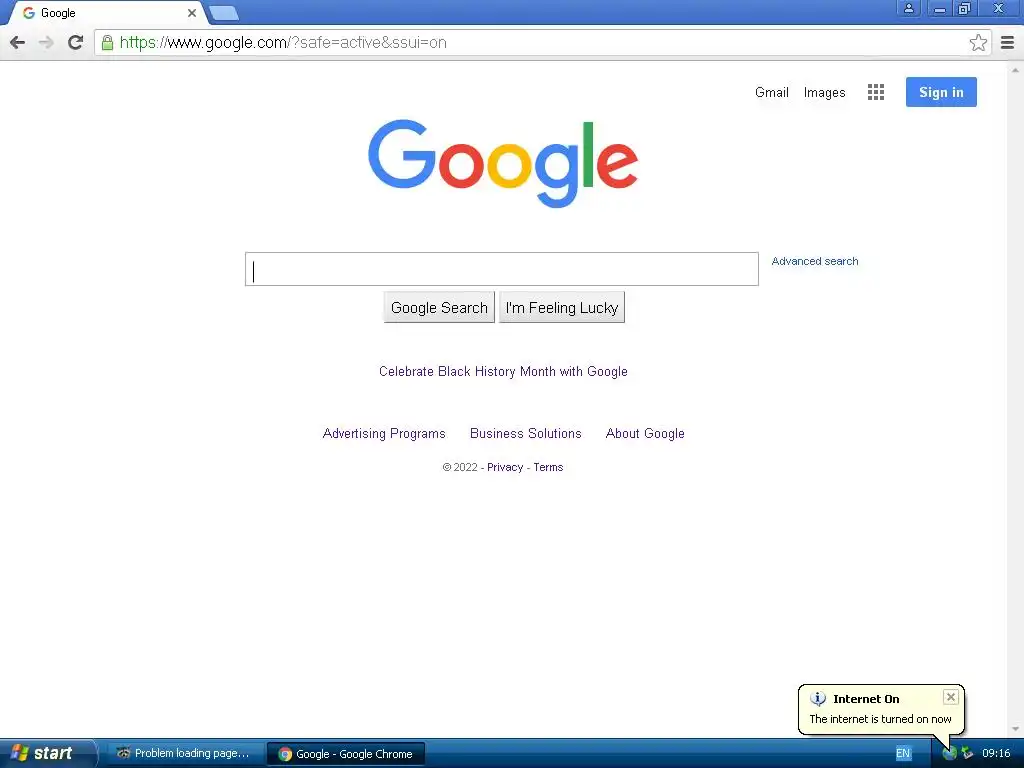Switch to Google Chrome taskbar button
The height and width of the screenshot is (768, 1024).
click(x=346, y=754)
